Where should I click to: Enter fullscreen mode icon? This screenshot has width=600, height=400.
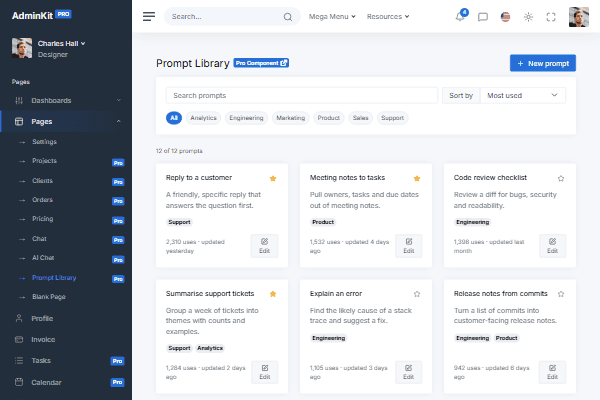pyautogui.click(x=551, y=17)
